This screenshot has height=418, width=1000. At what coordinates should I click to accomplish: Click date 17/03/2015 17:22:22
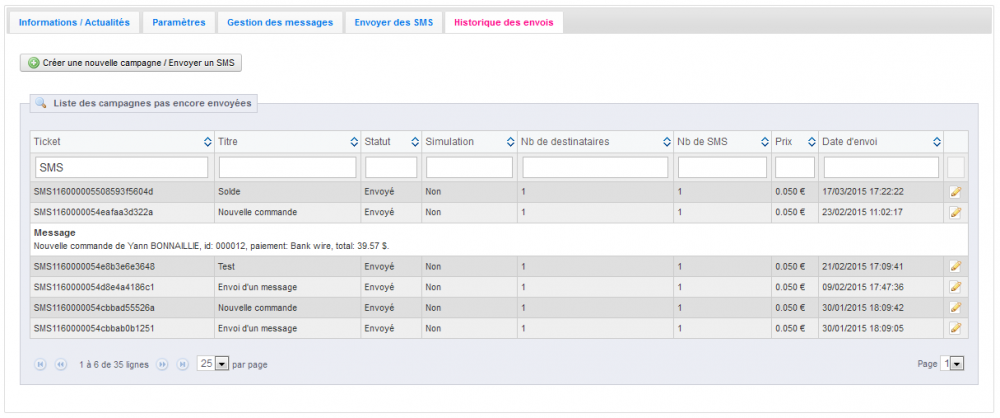[x=863, y=191]
